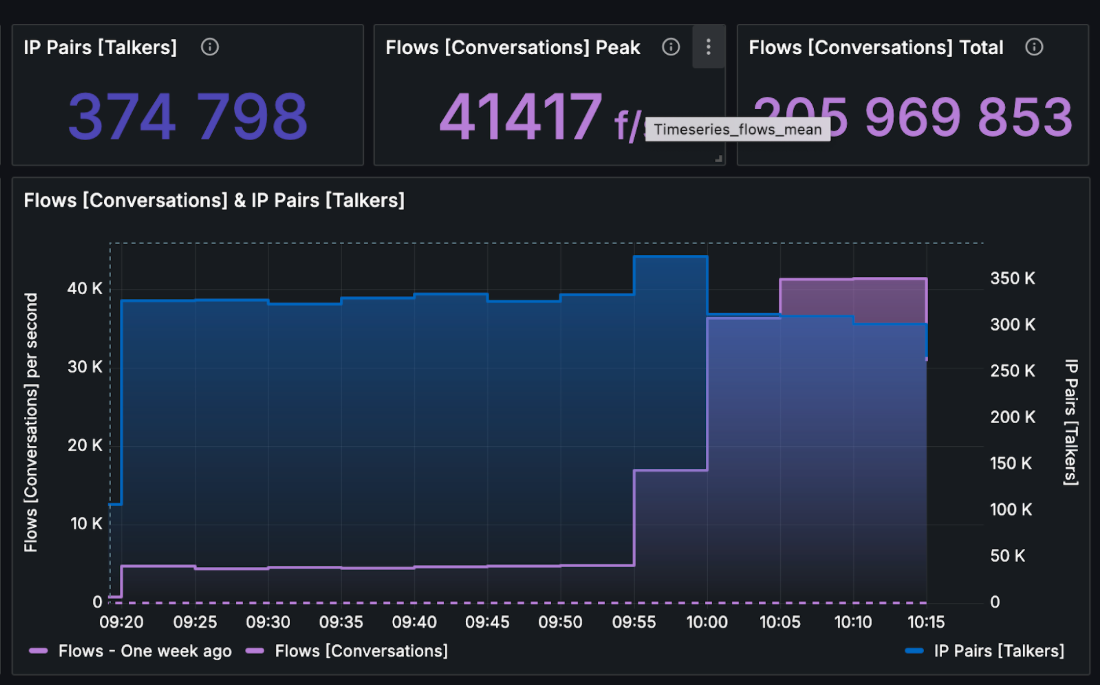Select the 41417 peak flows value
The image size is (1101, 685).
click(520, 117)
